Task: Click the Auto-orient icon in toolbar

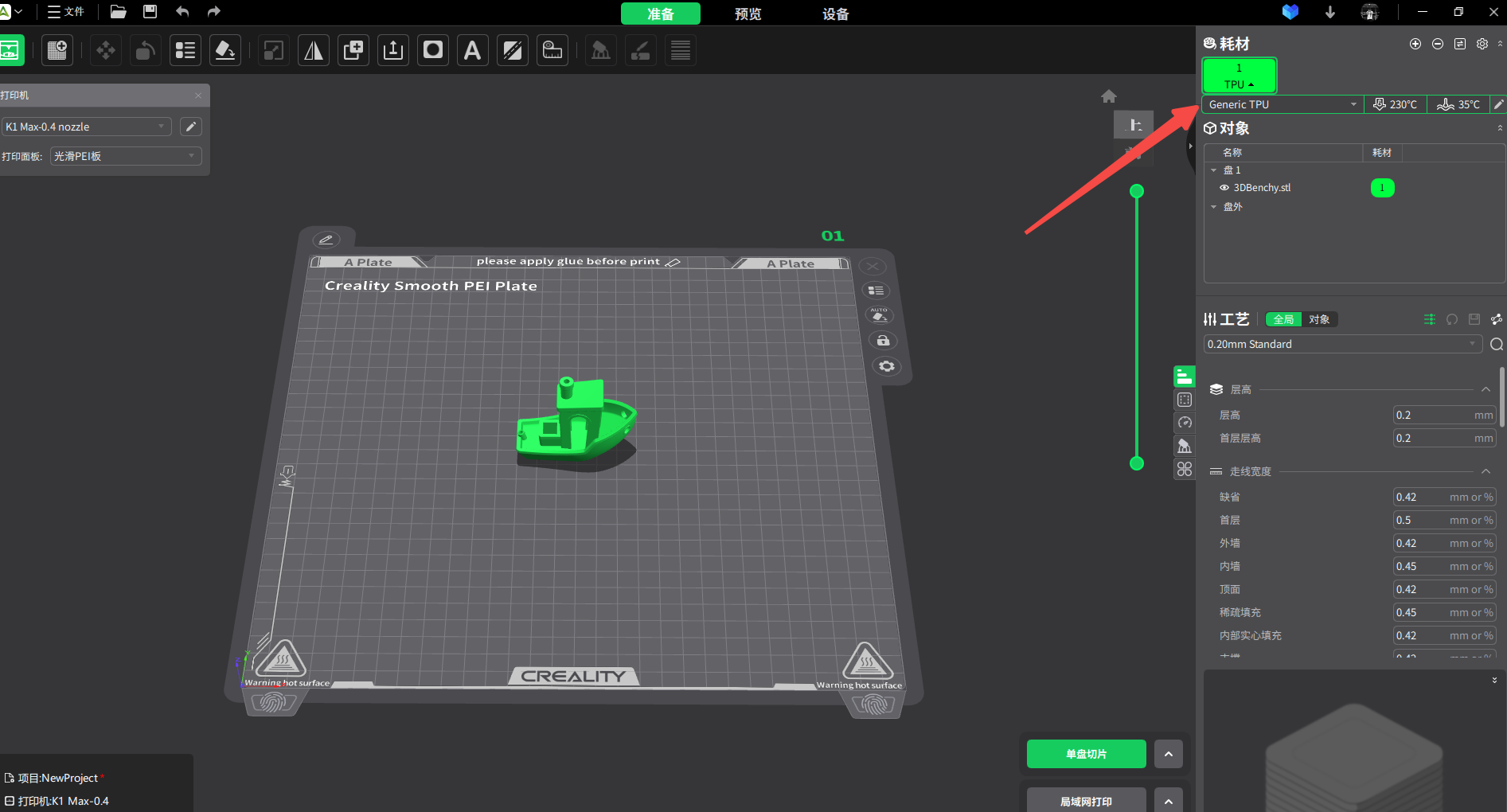Action: (x=225, y=51)
